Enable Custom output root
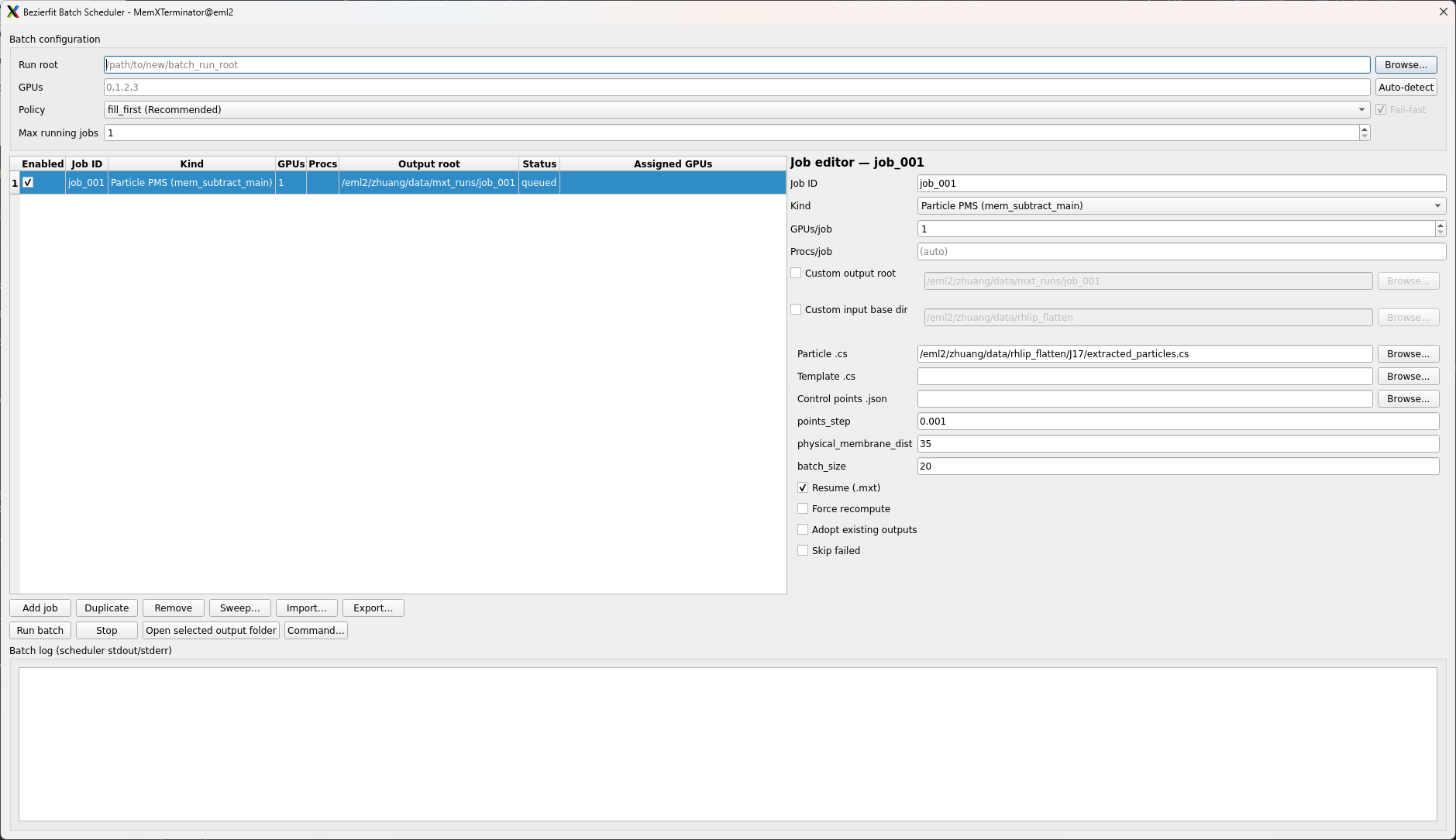This screenshot has height=840, width=1456. [797, 273]
